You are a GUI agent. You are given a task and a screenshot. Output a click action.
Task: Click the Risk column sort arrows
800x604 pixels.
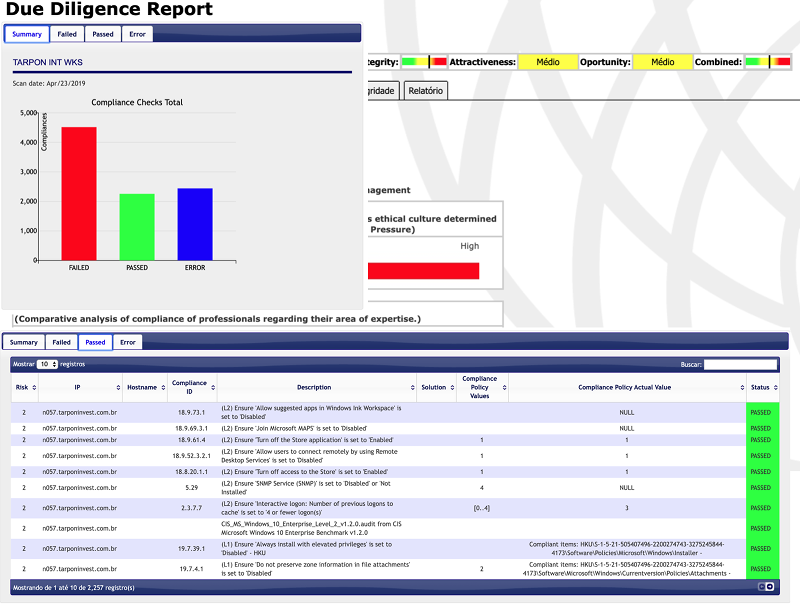pyautogui.click(x=33, y=387)
